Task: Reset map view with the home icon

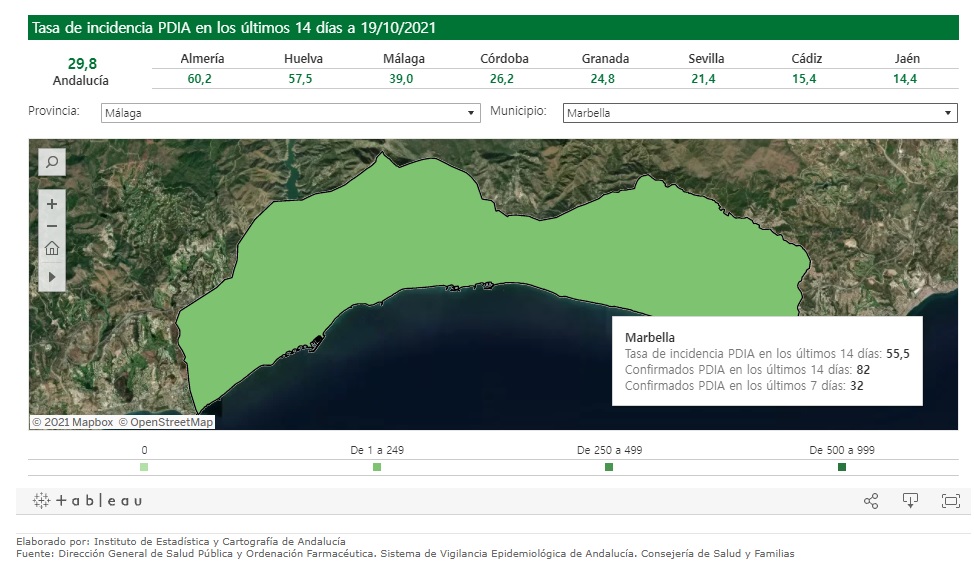Action: [52, 249]
